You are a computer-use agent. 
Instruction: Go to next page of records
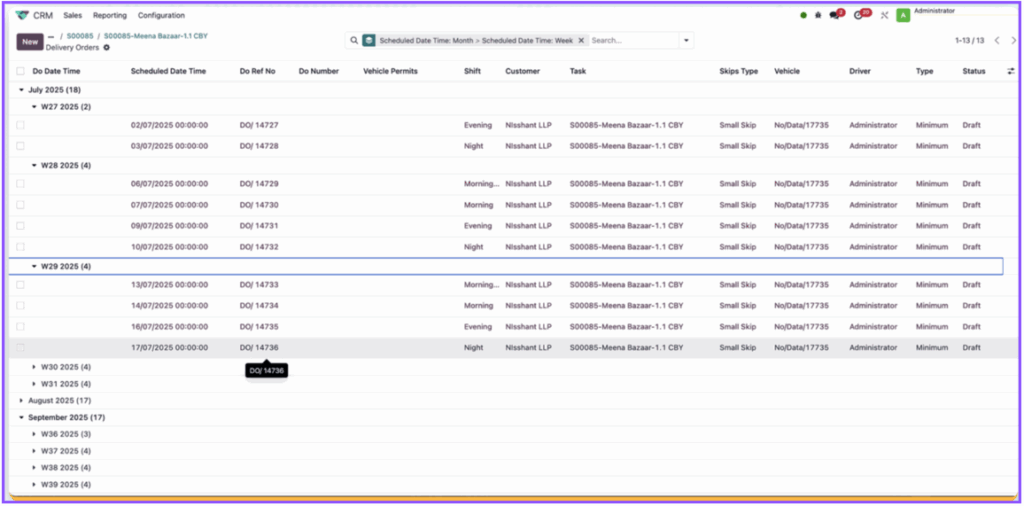click(x=1012, y=41)
